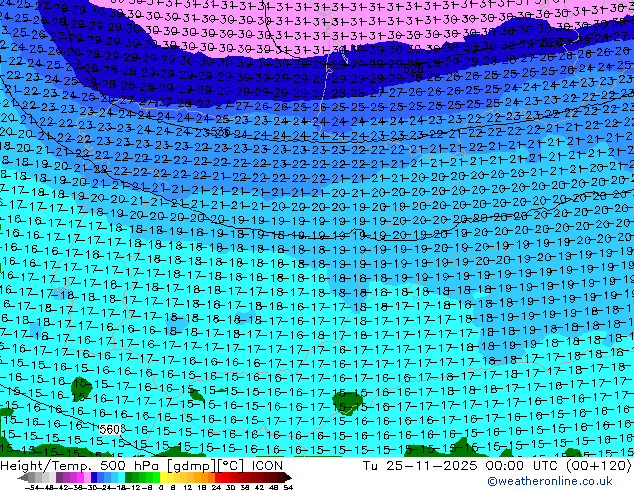Click the dark purple swatch in the legend
The height and width of the screenshot is (490, 634).
click(x=59, y=477)
